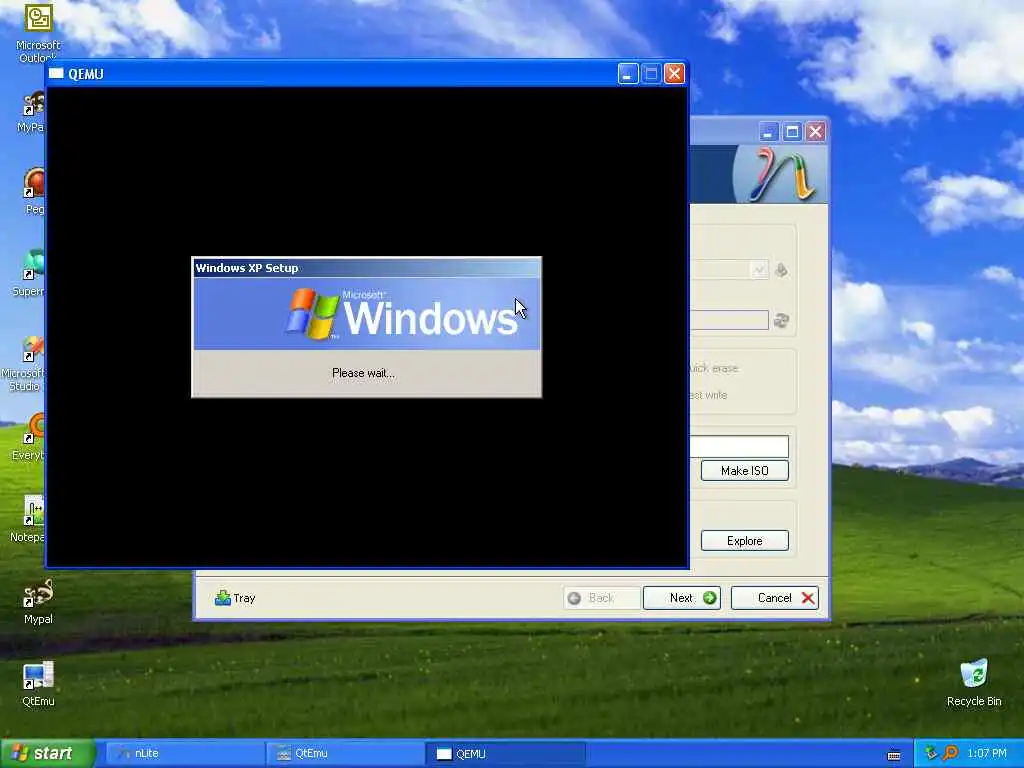Open the Start menu
Image resolution: width=1024 pixels, height=768 pixels.
tap(47, 754)
